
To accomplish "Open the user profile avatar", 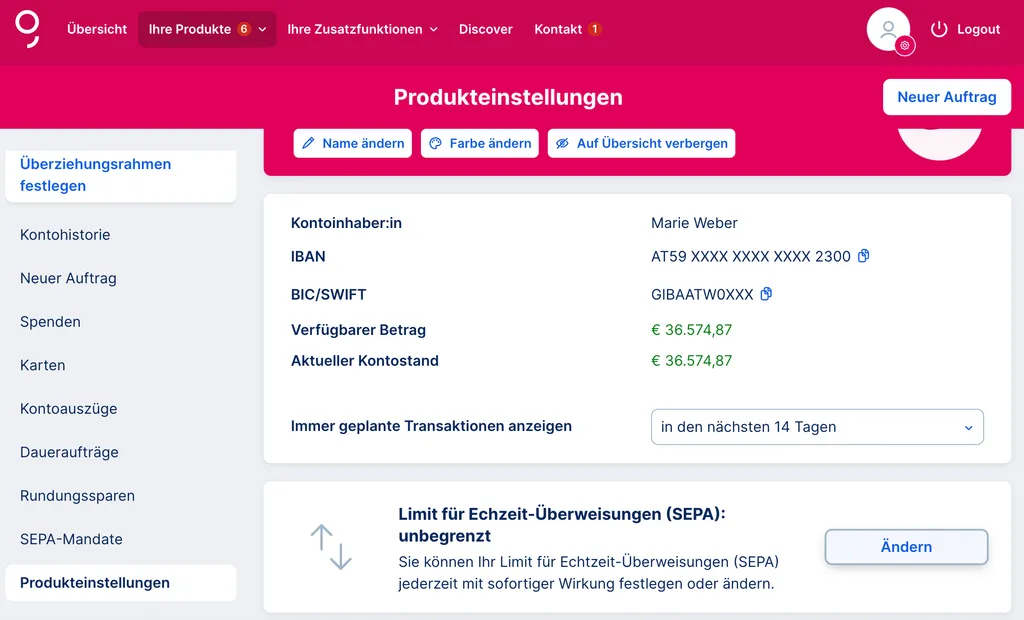I will point(887,29).
